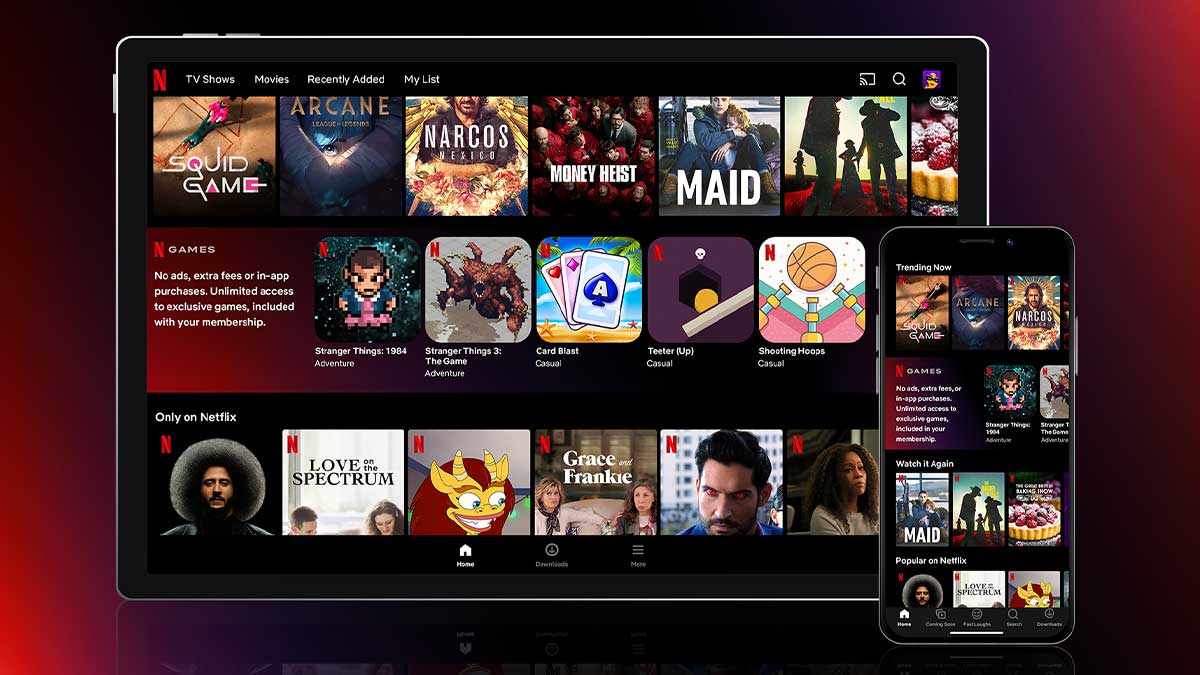1200x675 pixels.
Task: Select the yellow horned cartoon monster thumbnail on the tablet
Action: (x=469, y=482)
